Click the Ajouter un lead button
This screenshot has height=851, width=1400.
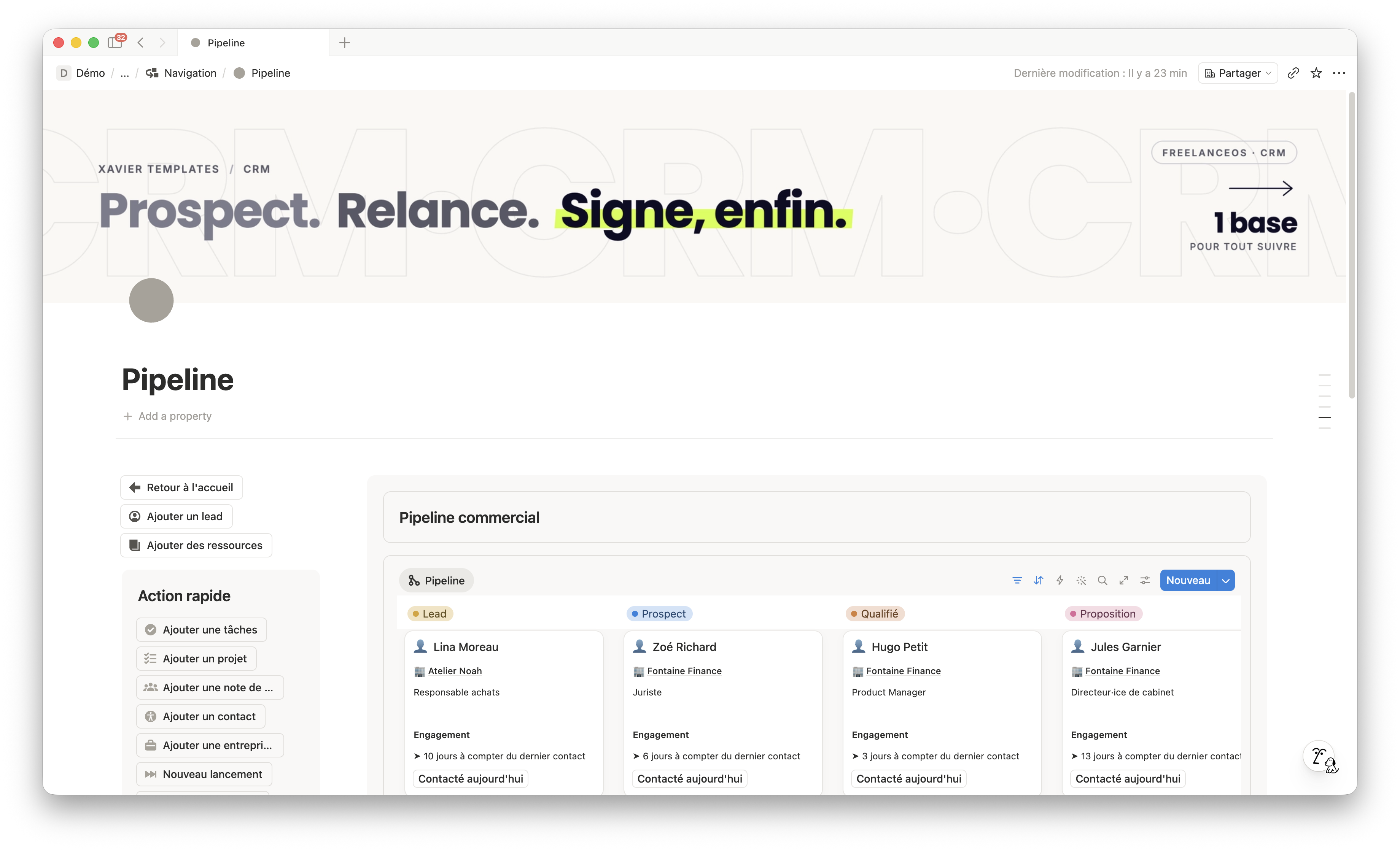tap(177, 516)
